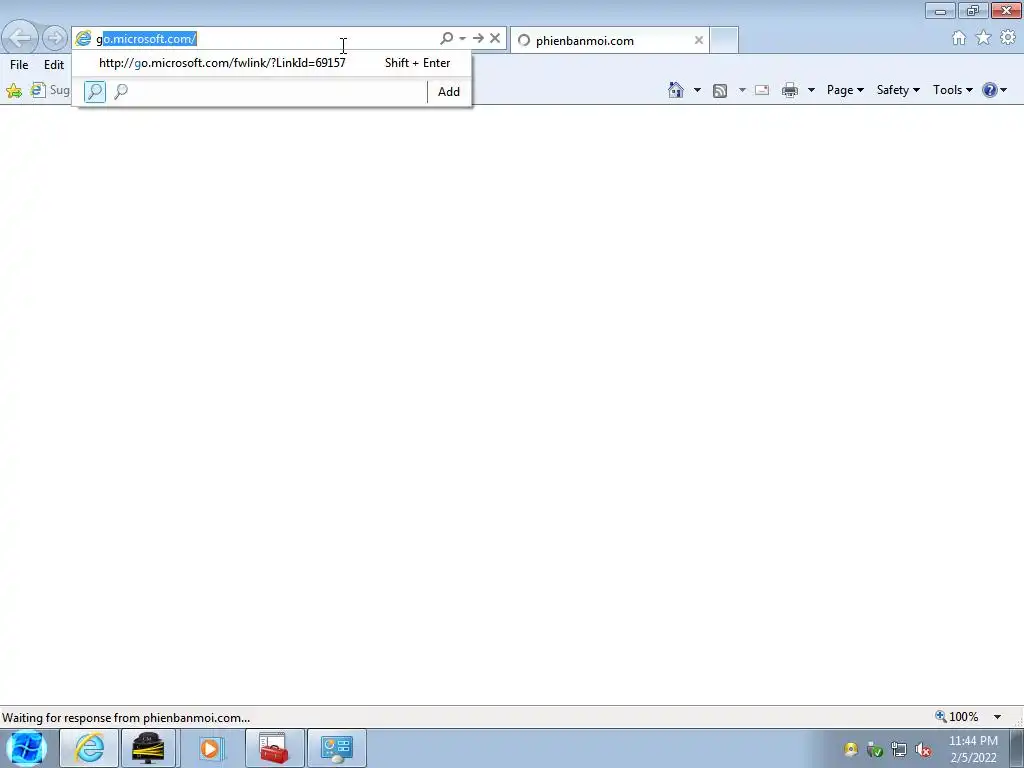
Task: Open the Tools command bar menu
Action: (952, 90)
